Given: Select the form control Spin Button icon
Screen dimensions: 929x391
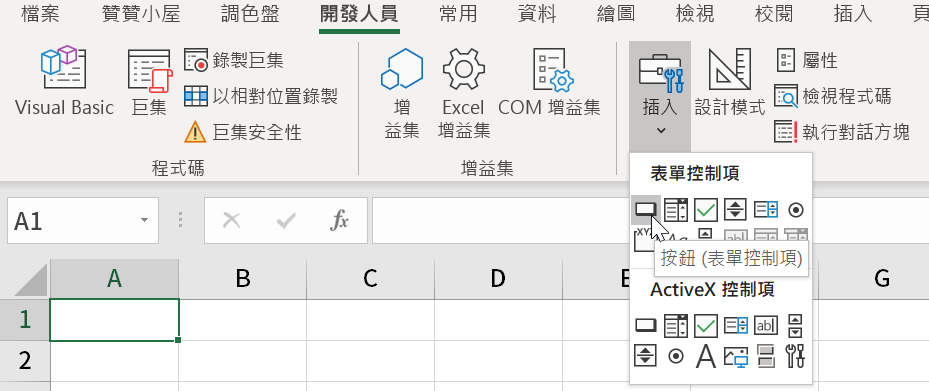Looking at the screenshot, I should point(735,209).
